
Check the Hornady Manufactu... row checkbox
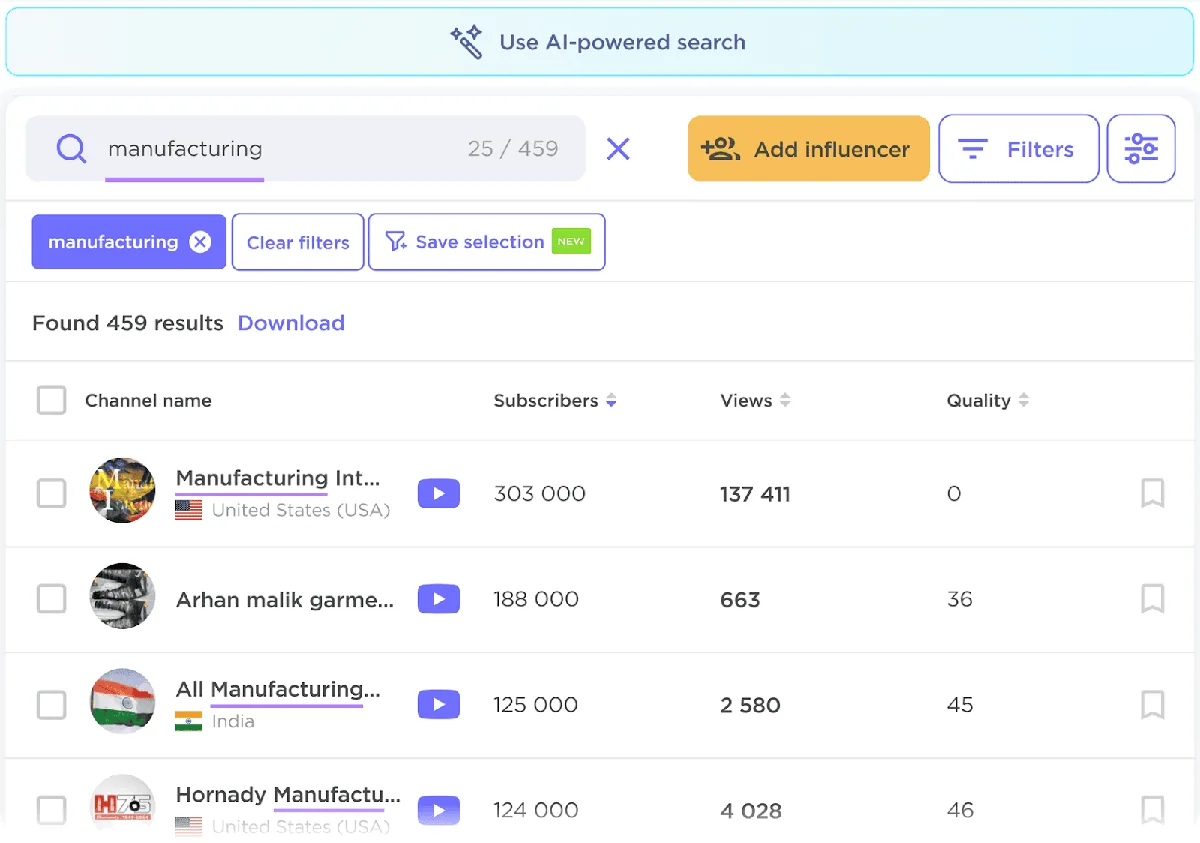click(x=51, y=810)
